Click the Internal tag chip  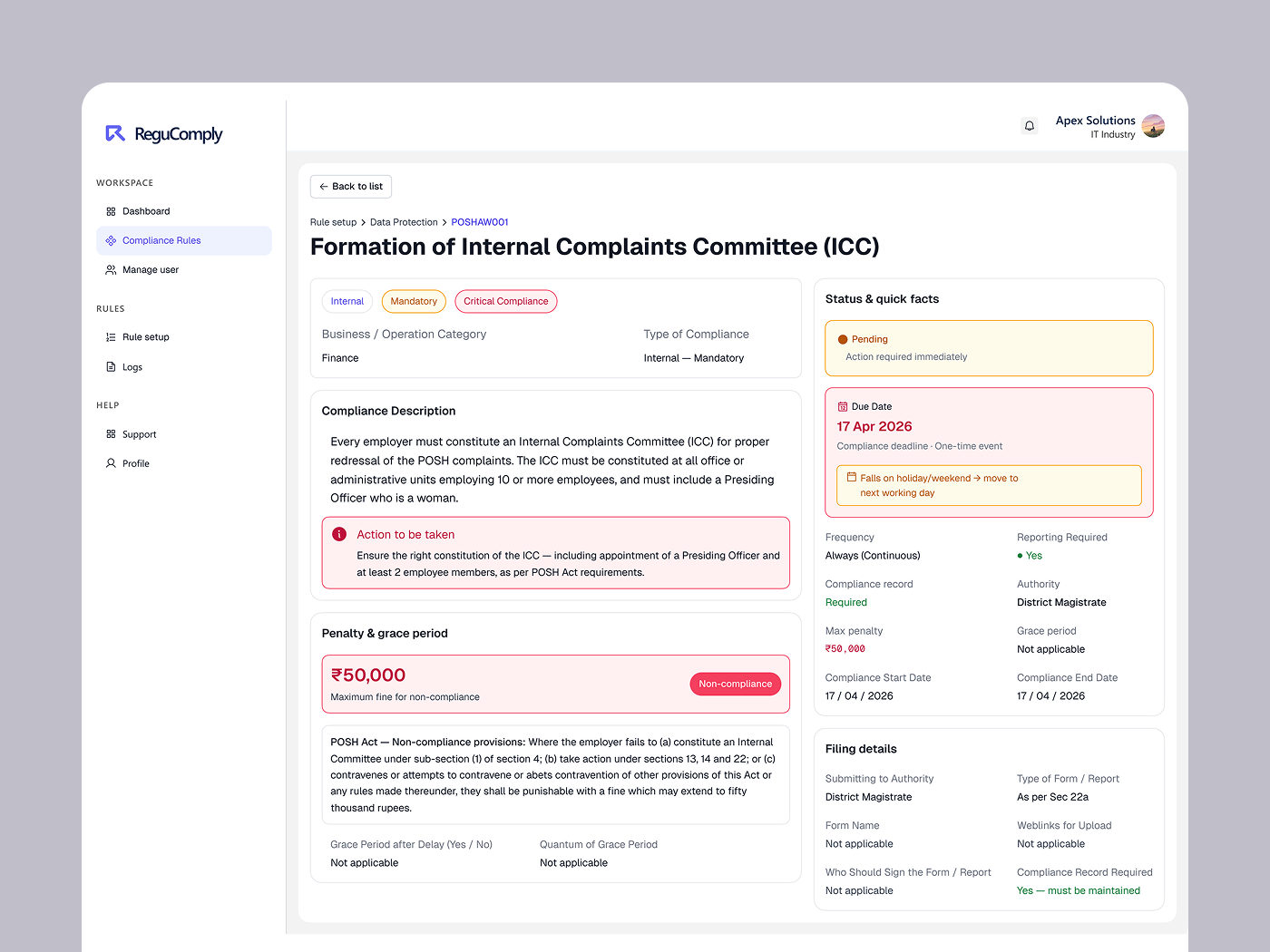(x=347, y=301)
